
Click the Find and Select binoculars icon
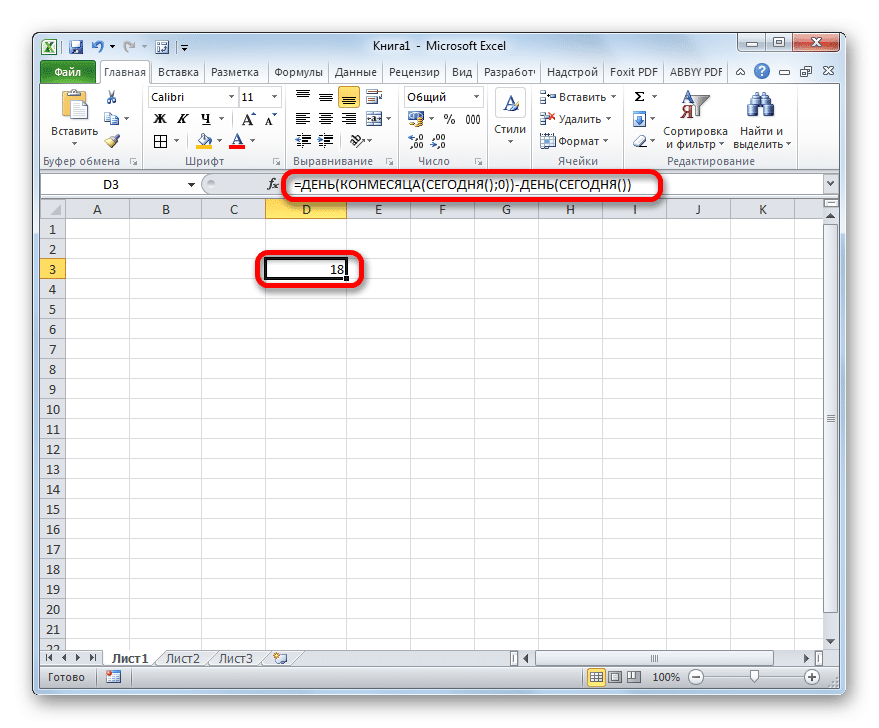760,104
